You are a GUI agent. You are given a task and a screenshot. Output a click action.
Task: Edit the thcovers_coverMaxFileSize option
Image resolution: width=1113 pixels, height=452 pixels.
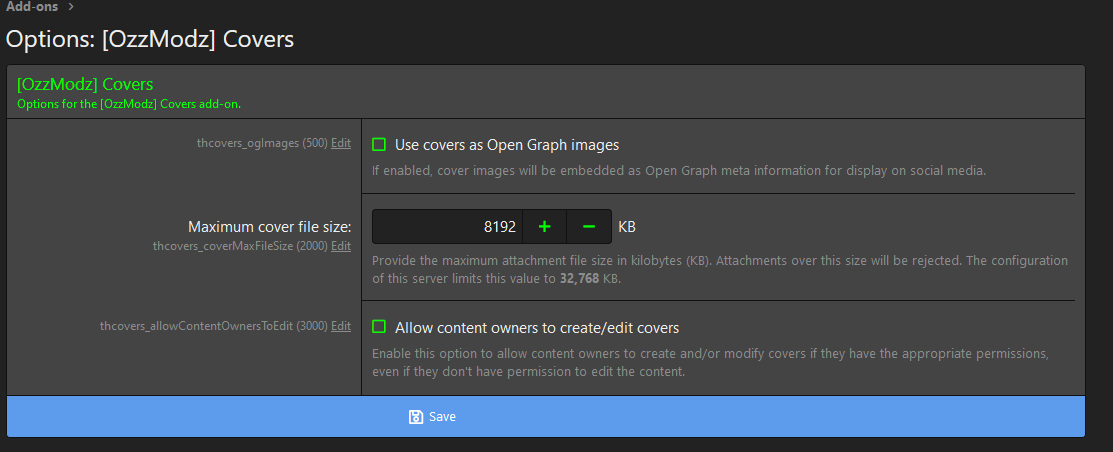[341, 246]
